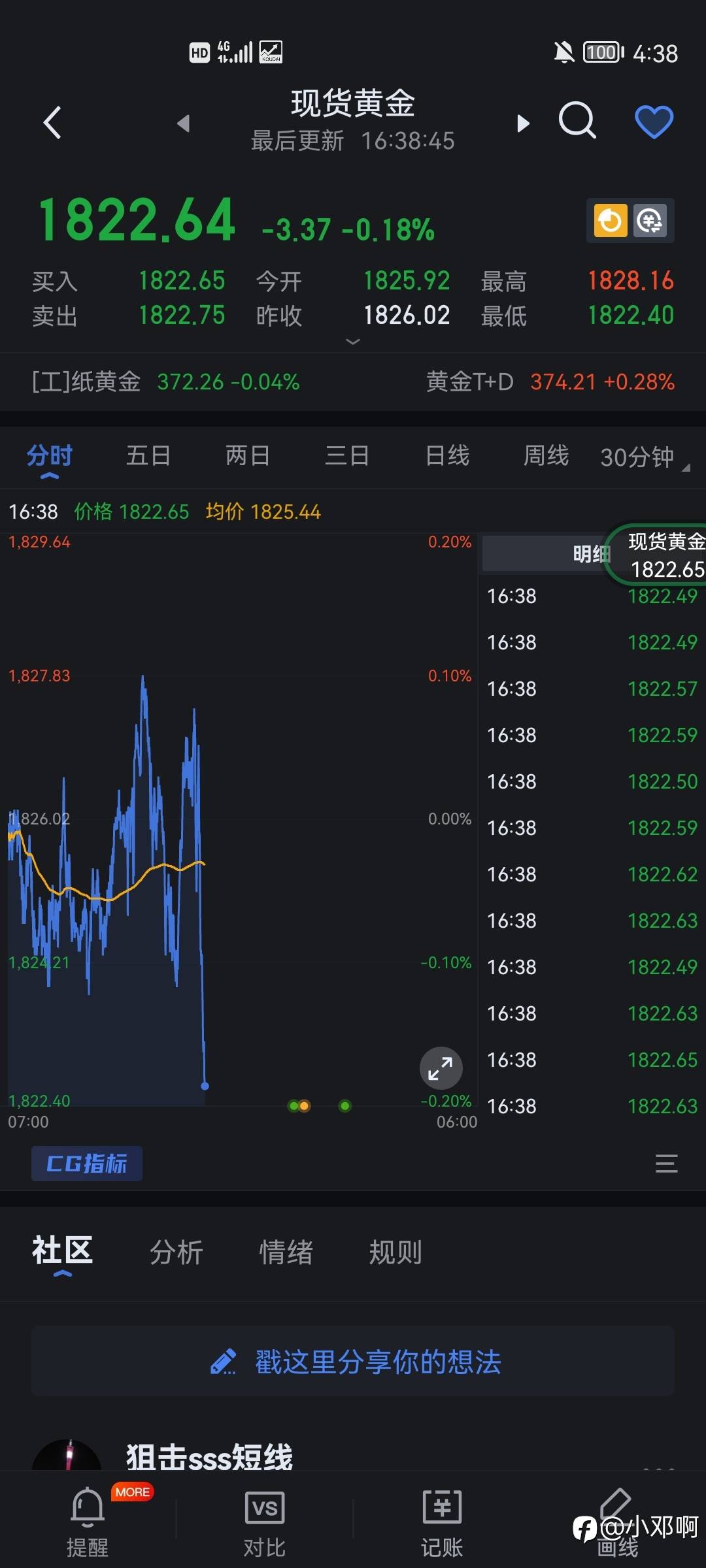This screenshot has width=706, height=1568.
Task: Tap the 狙击sss短线 avatar
Action: 67,1456
